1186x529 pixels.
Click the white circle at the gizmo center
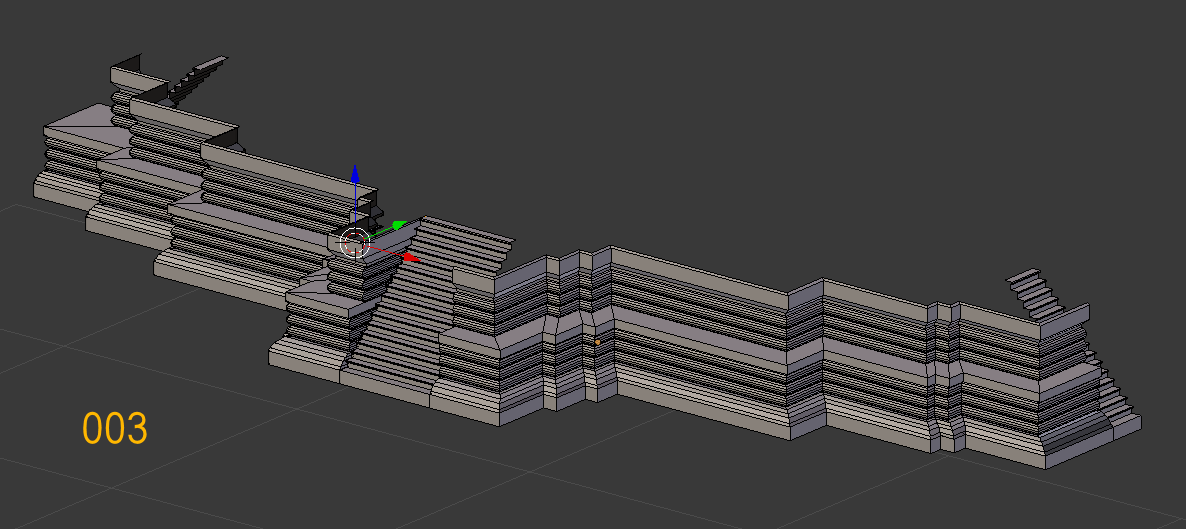click(x=355, y=243)
